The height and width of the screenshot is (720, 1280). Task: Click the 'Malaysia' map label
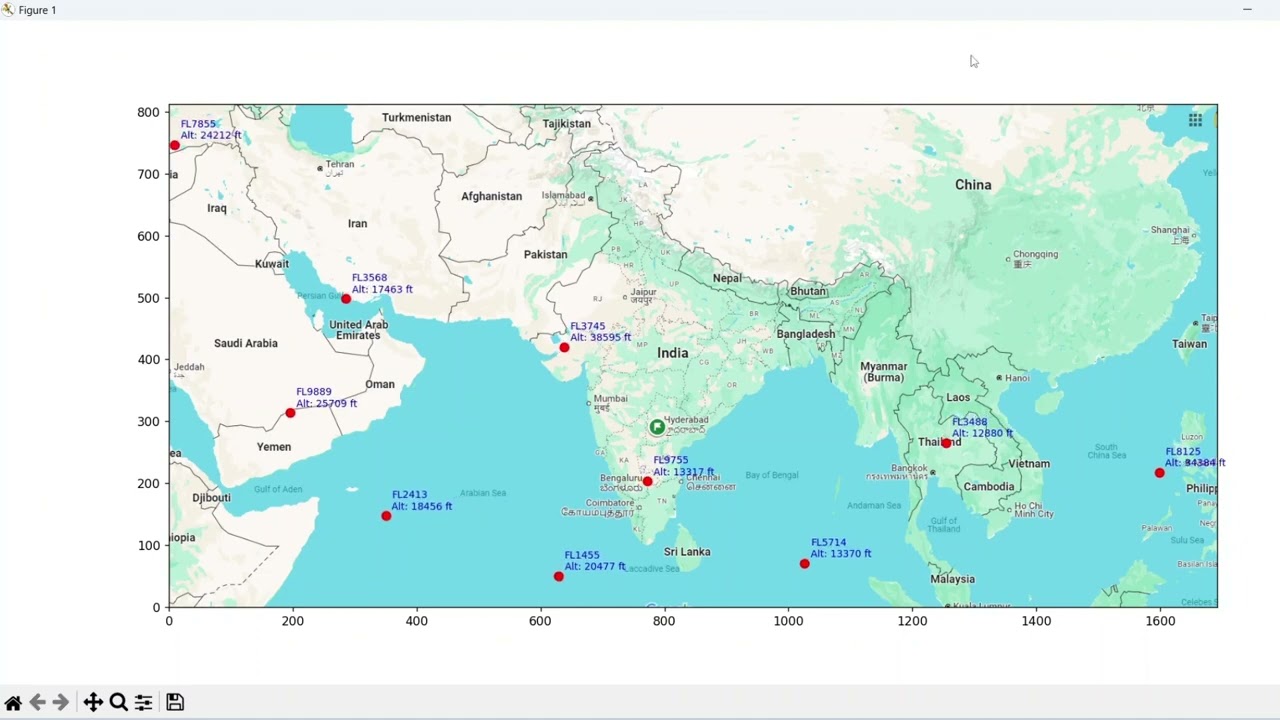pyautogui.click(x=952, y=578)
